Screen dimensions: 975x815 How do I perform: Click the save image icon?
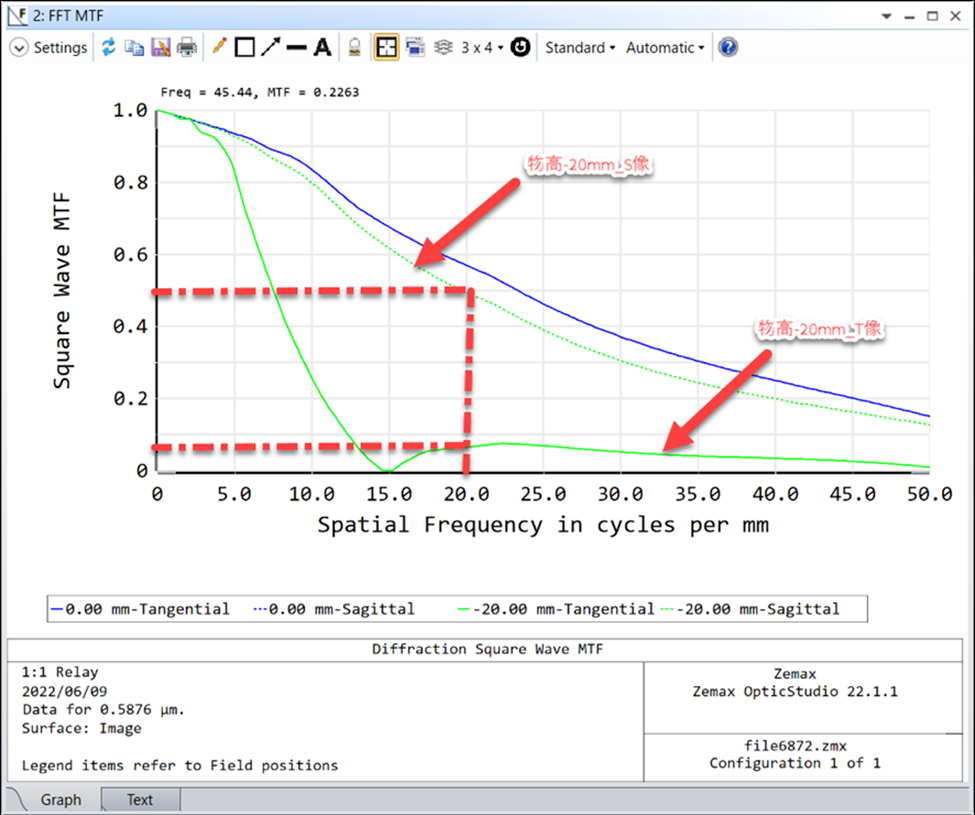[x=160, y=47]
